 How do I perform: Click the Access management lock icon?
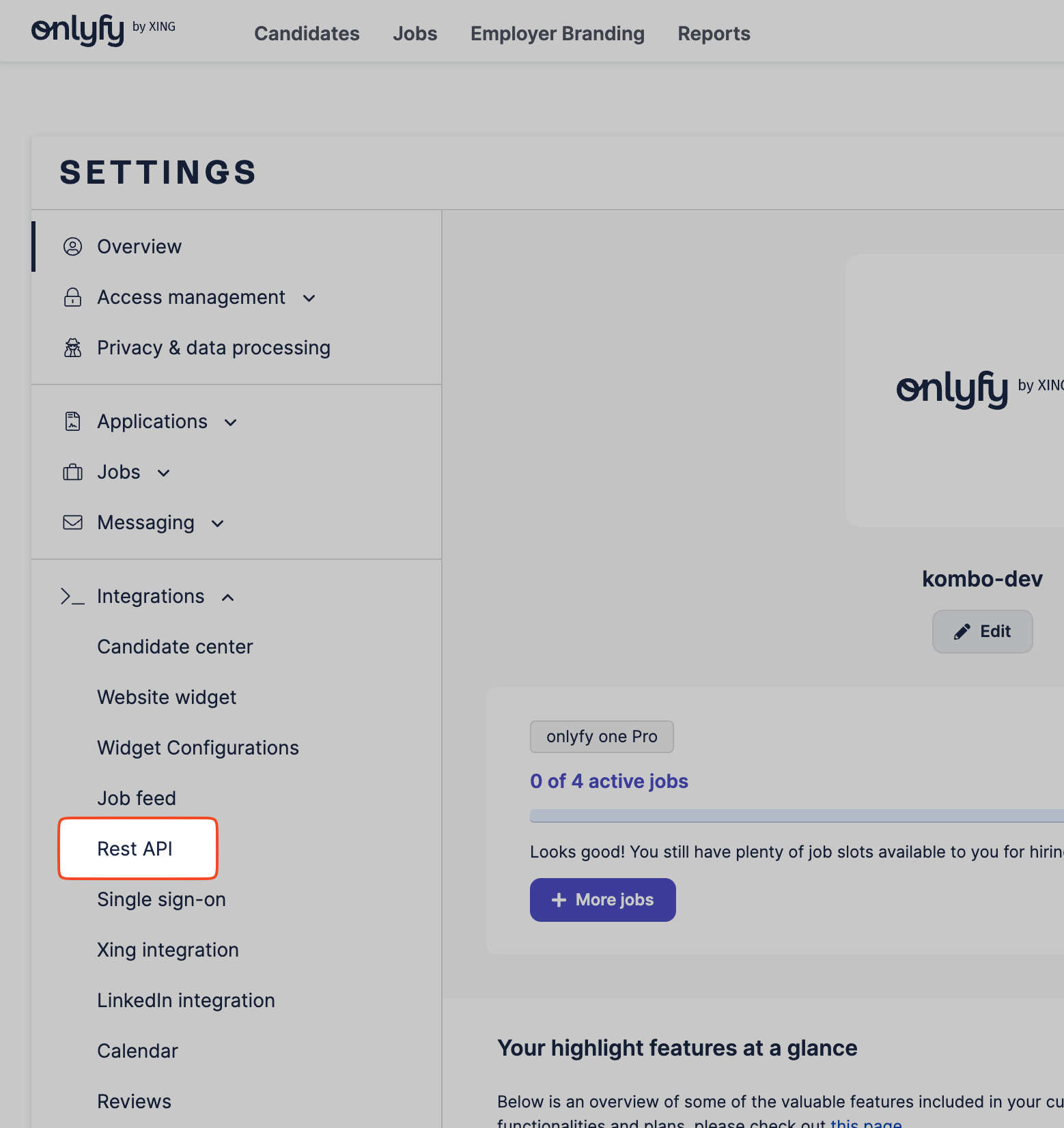coord(72,297)
